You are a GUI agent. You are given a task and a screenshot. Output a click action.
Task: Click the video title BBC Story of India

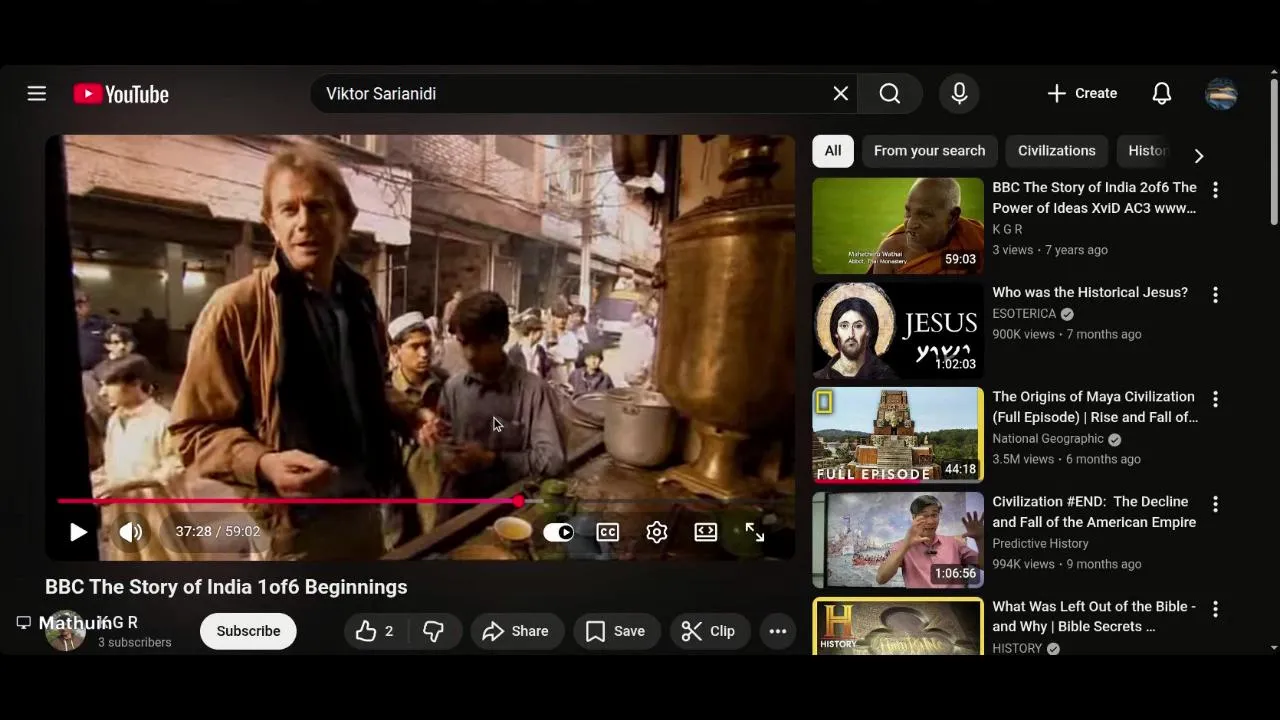[226, 587]
